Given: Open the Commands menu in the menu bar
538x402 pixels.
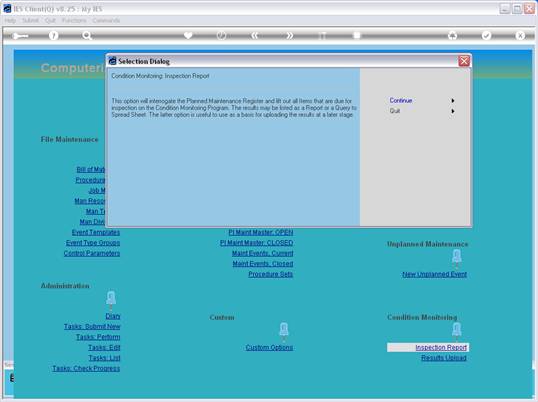Looking at the screenshot, I should [106, 21].
